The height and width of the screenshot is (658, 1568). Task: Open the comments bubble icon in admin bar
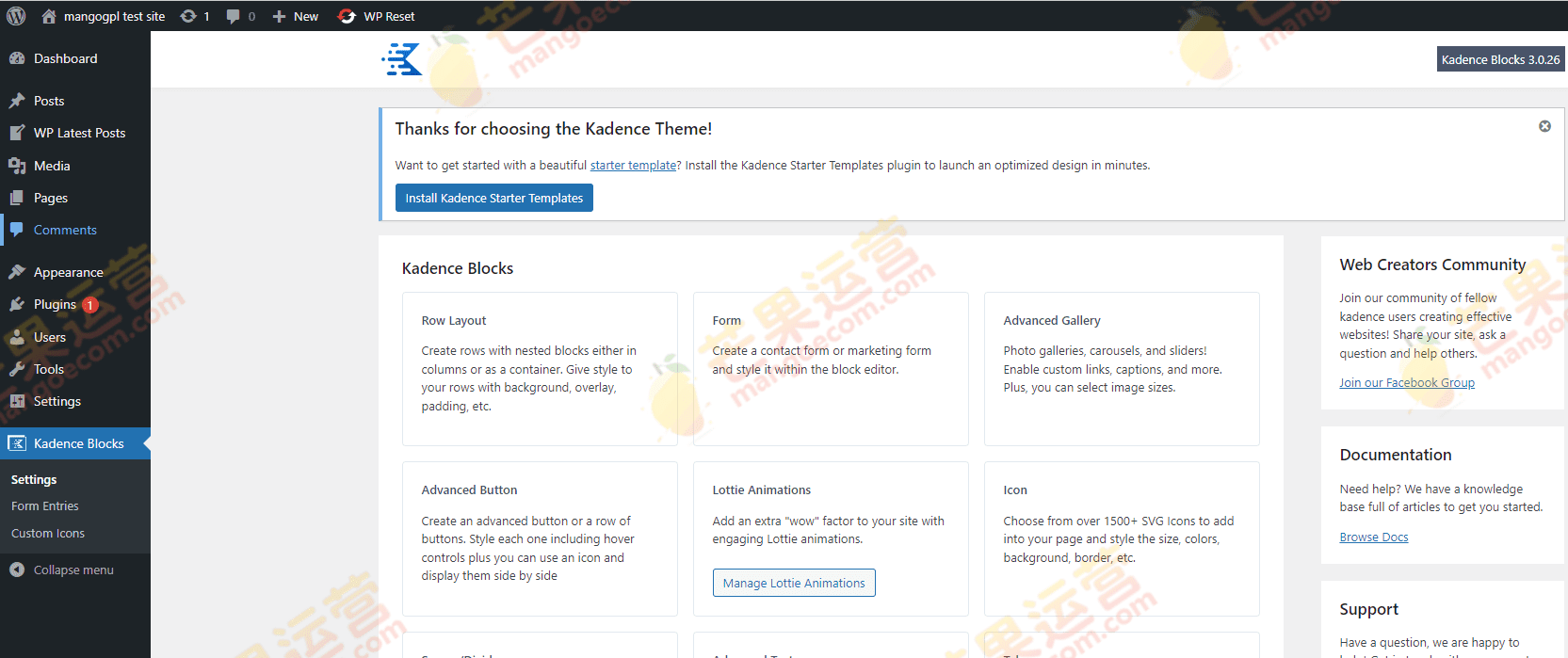(x=234, y=16)
